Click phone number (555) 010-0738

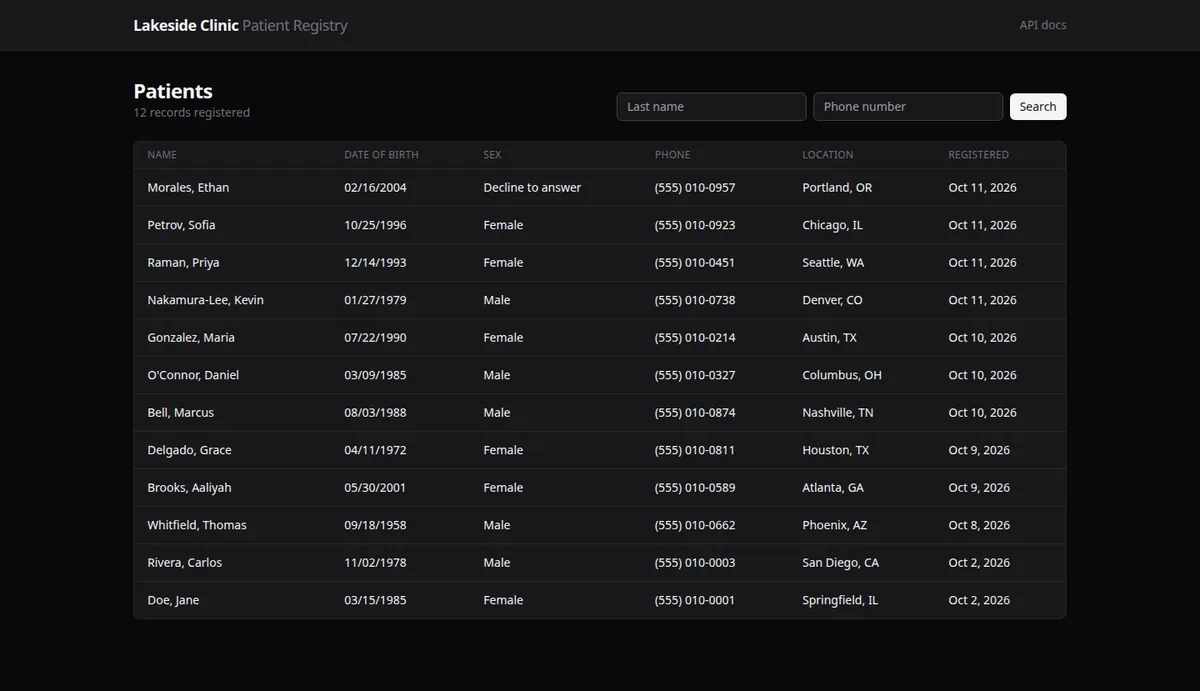click(x=695, y=300)
